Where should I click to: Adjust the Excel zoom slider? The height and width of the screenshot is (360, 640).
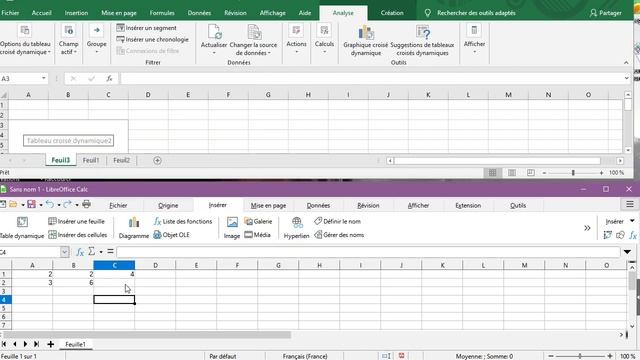[x=573, y=173]
